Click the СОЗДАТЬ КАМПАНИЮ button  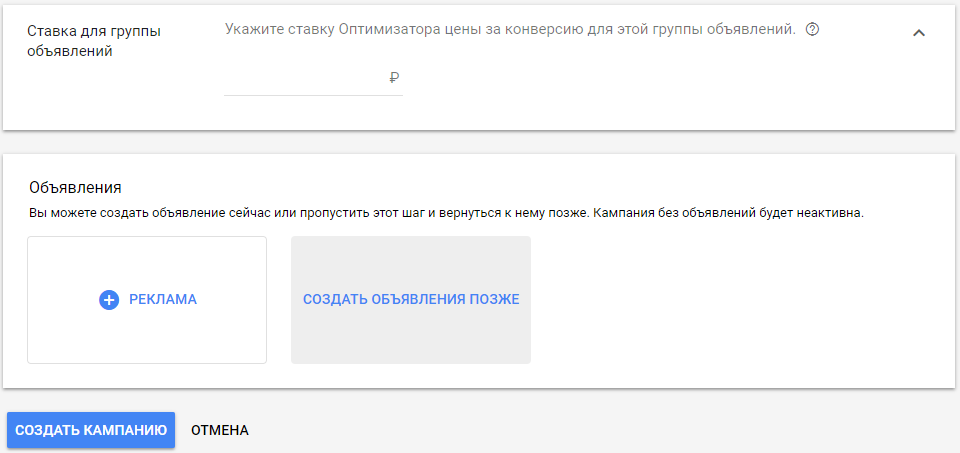coord(91,430)
